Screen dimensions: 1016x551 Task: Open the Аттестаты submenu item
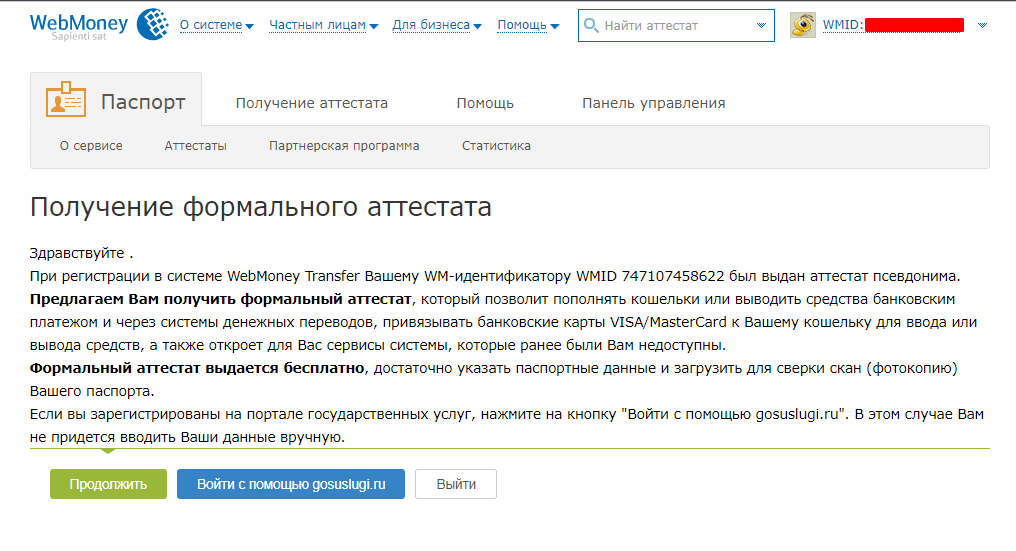pyautogui.click(x=196, y=146)
